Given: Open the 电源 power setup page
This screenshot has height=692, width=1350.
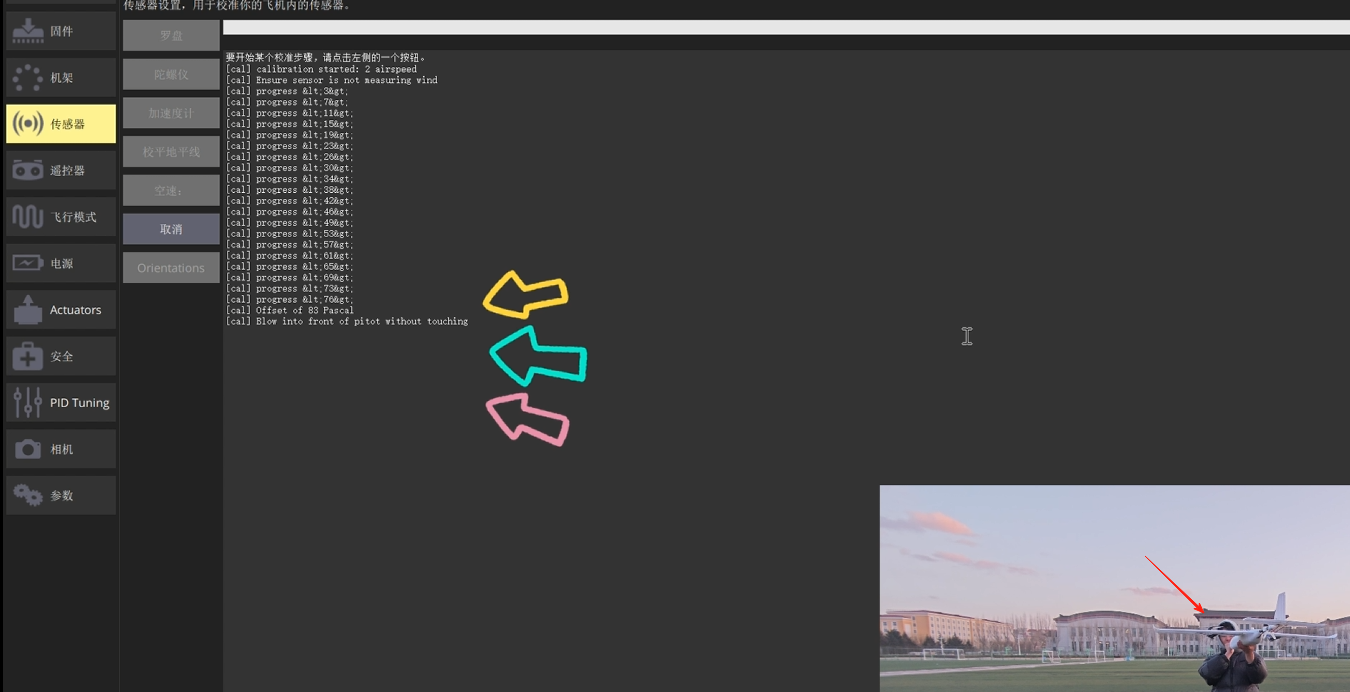Looking at the screenshot, I should 61,263.
